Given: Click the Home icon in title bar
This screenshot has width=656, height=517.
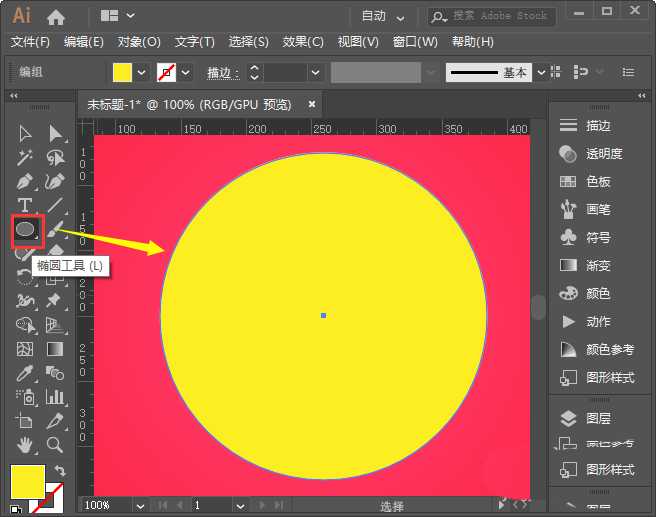Looking at the screenshot, I should click(56, 16).
